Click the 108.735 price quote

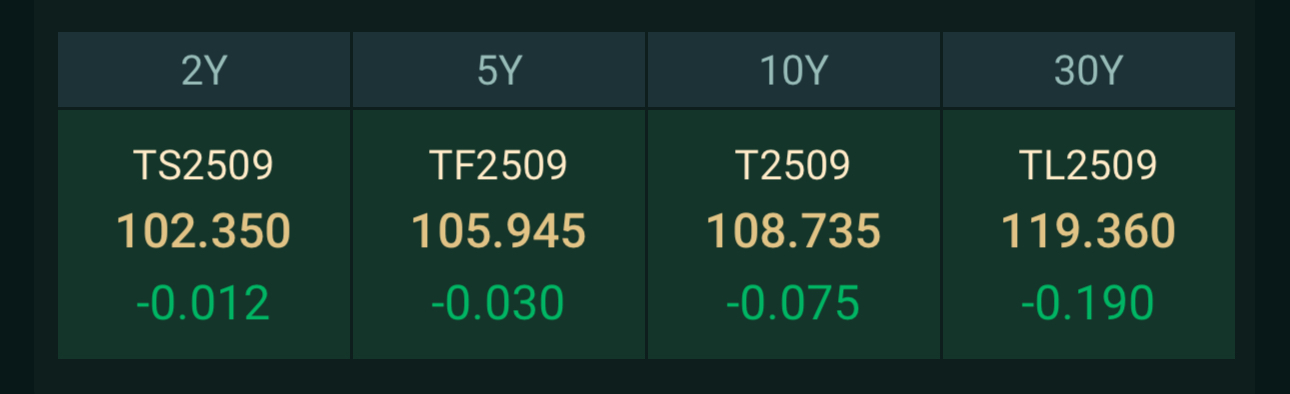[794, 232]
